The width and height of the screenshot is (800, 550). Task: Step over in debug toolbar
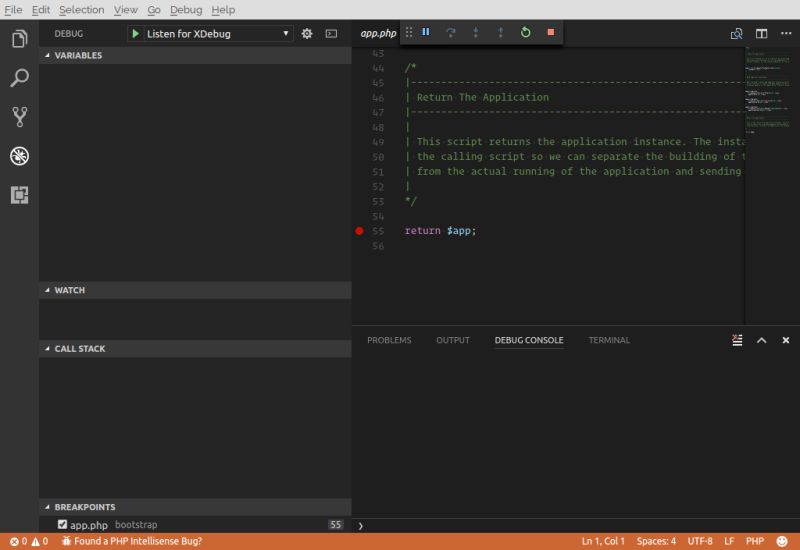[451, 32]
